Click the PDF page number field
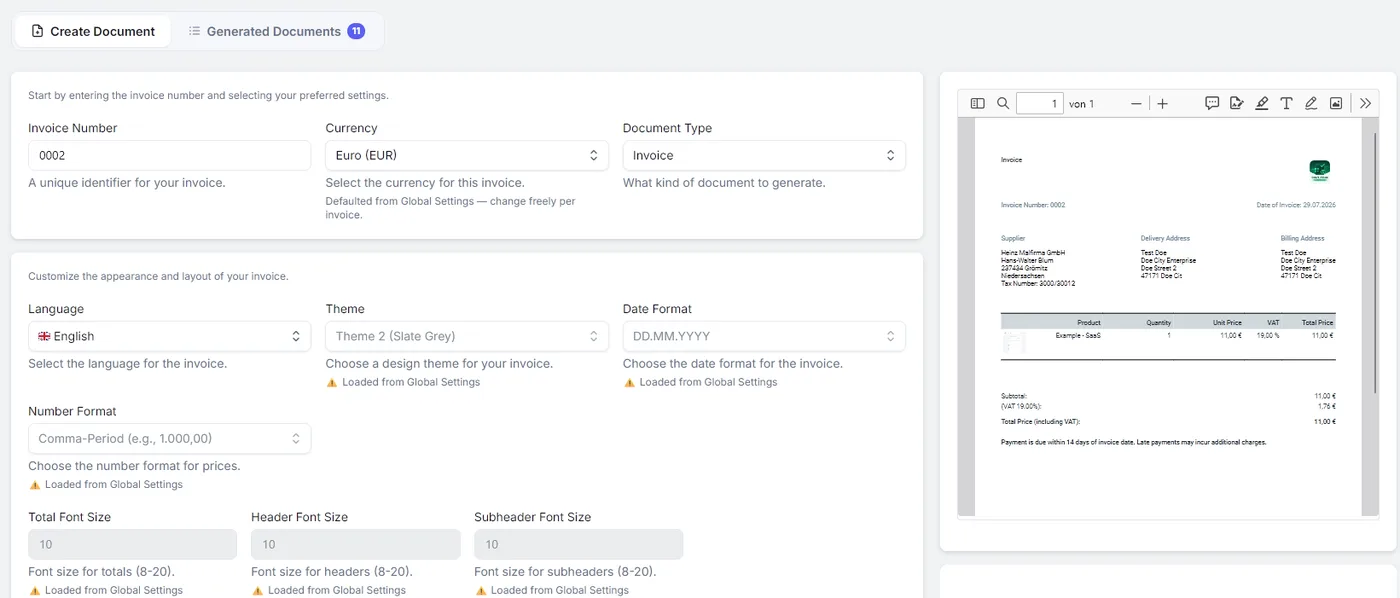Viewport: 1400px width, 598px height. pos(1040,103)
